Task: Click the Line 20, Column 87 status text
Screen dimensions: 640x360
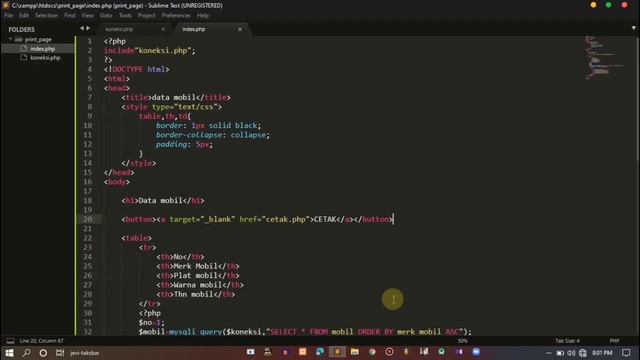Action: 41,341
